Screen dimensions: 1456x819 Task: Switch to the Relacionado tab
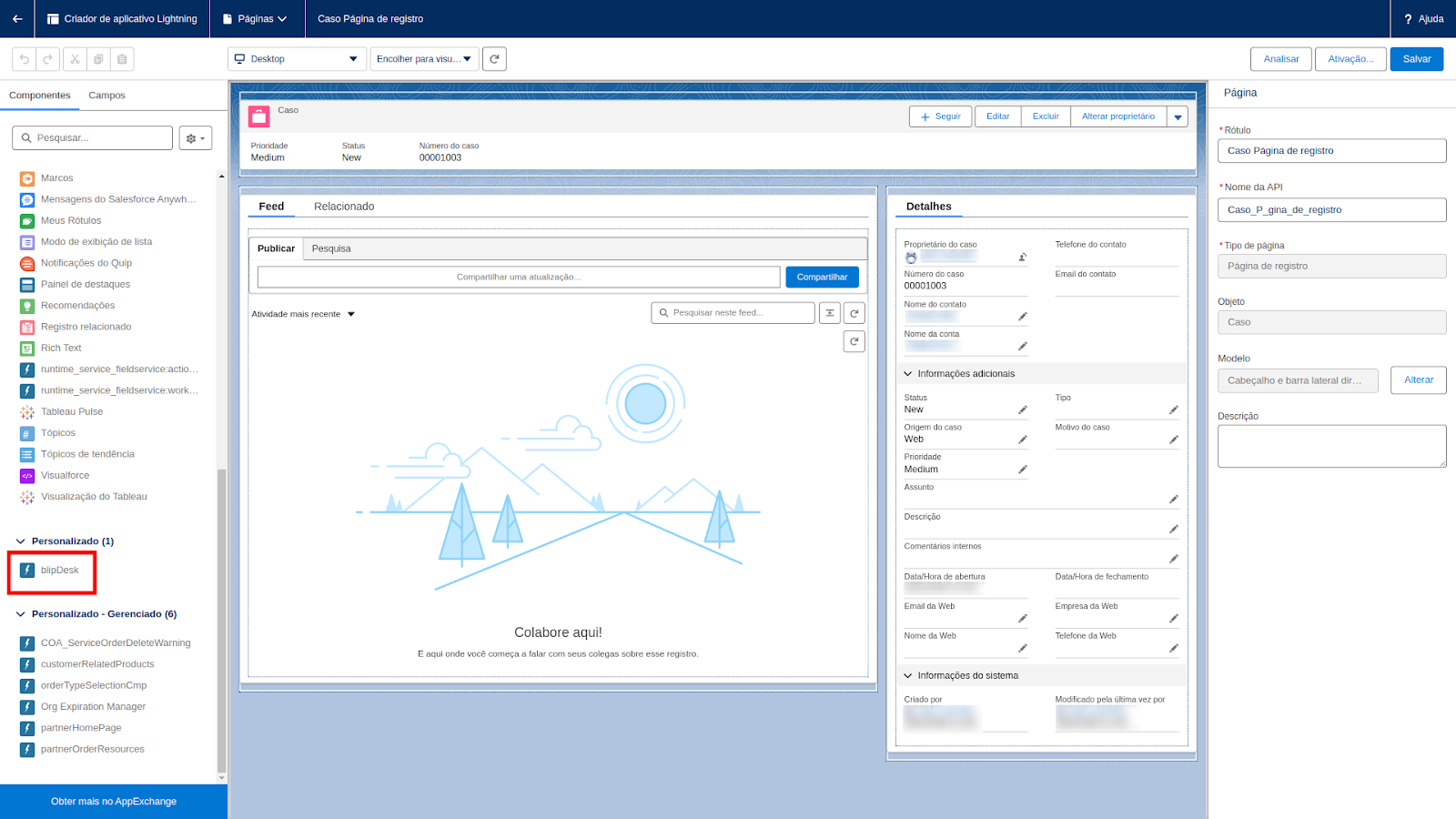(x=344, y=207)
